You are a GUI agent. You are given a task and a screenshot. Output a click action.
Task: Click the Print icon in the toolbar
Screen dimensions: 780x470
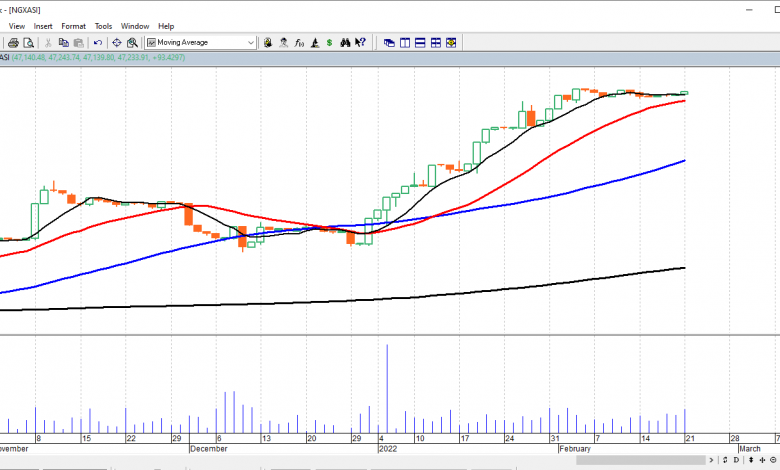click(x=13, y=43)
